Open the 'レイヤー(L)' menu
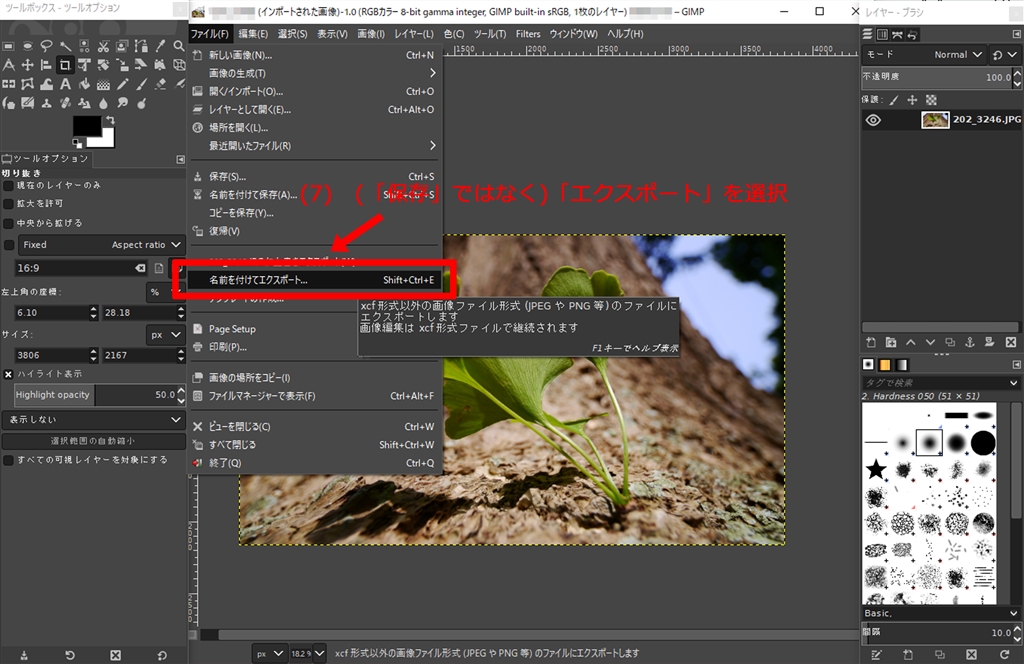1024x664 pixels. pyautogui.click(x=413, y=34)
